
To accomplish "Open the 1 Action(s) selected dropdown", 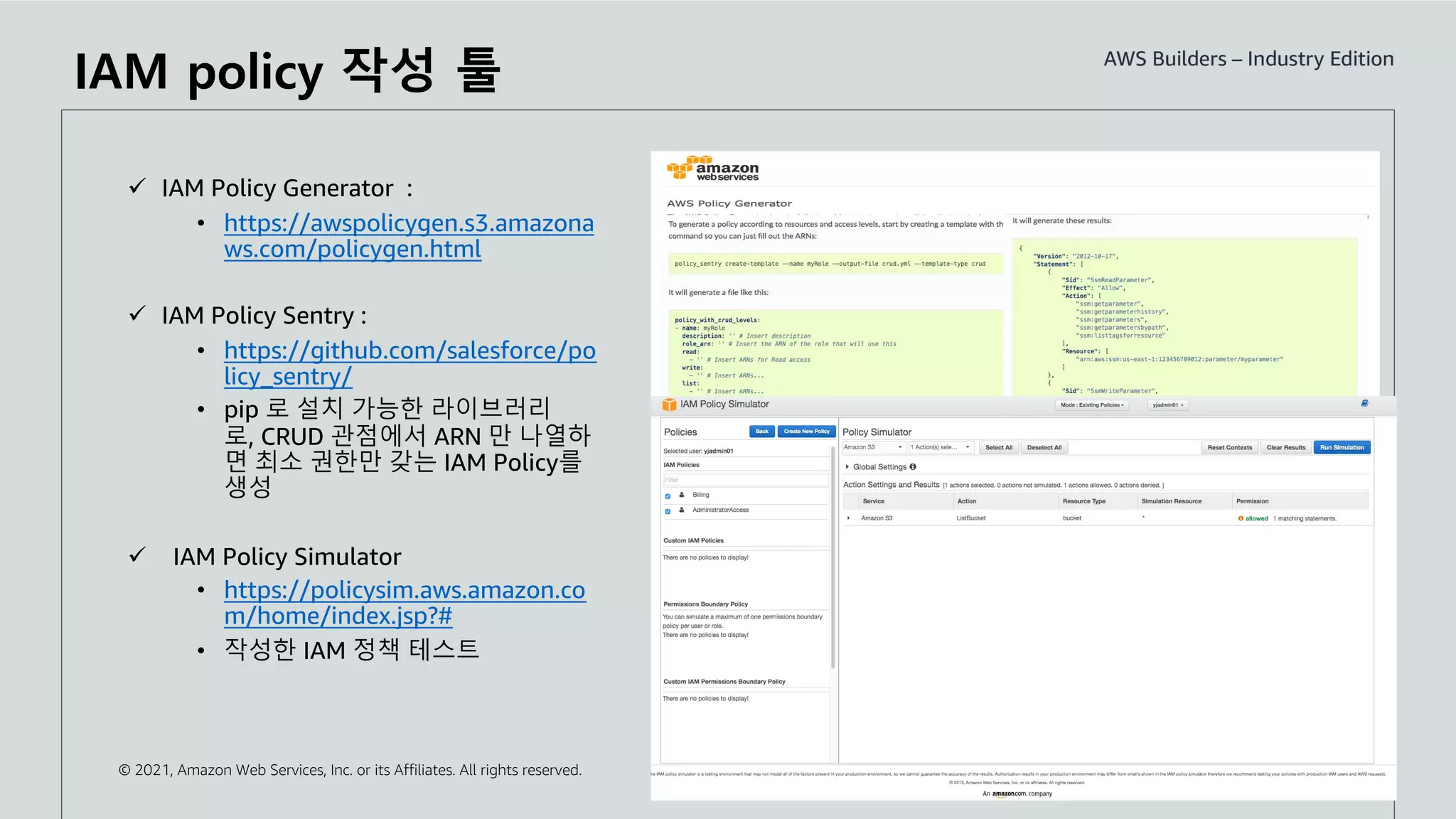I will (941, 447).
